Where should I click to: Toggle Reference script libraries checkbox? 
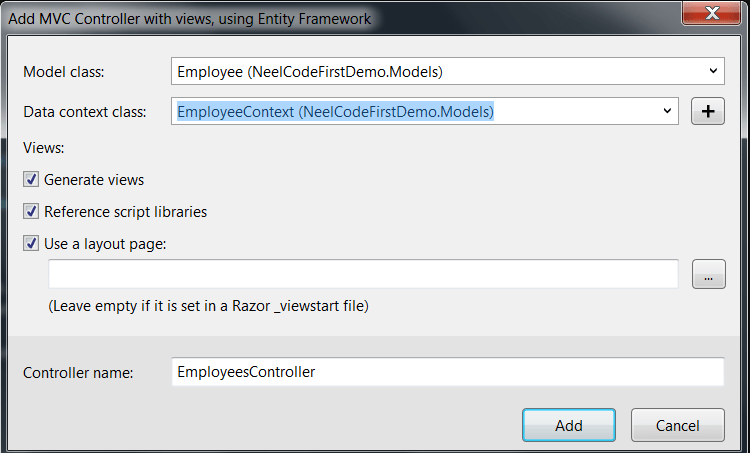tap(32, 212)
